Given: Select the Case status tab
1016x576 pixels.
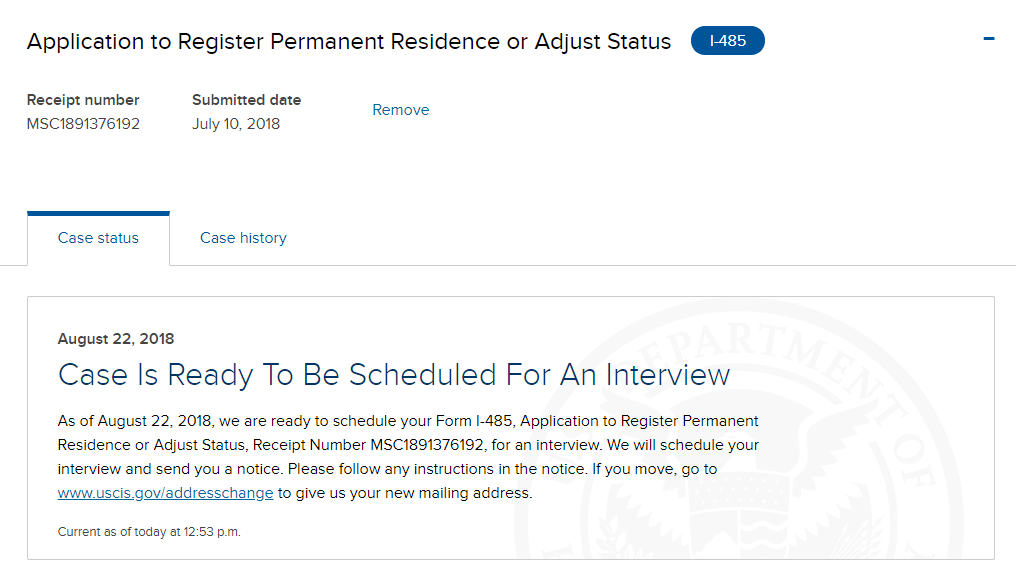Looking at the screenshot, I should (98, 238).
